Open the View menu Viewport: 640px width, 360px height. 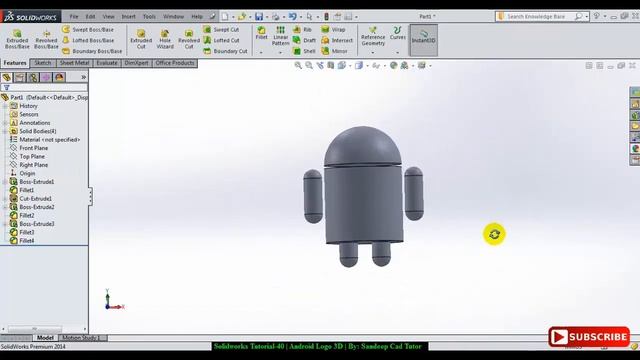[x=108, y=17]
